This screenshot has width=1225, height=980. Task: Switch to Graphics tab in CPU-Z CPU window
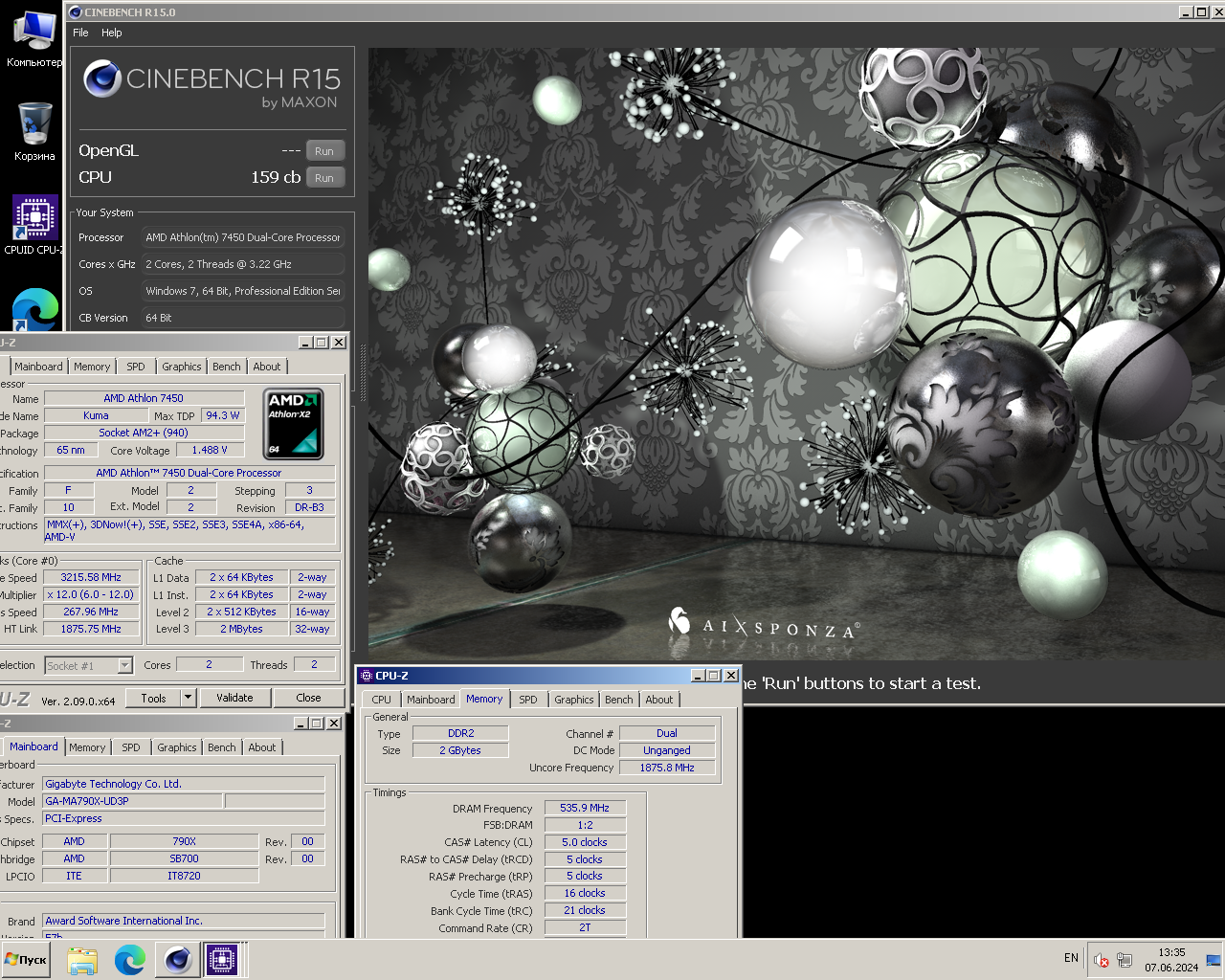pos(182,367)
